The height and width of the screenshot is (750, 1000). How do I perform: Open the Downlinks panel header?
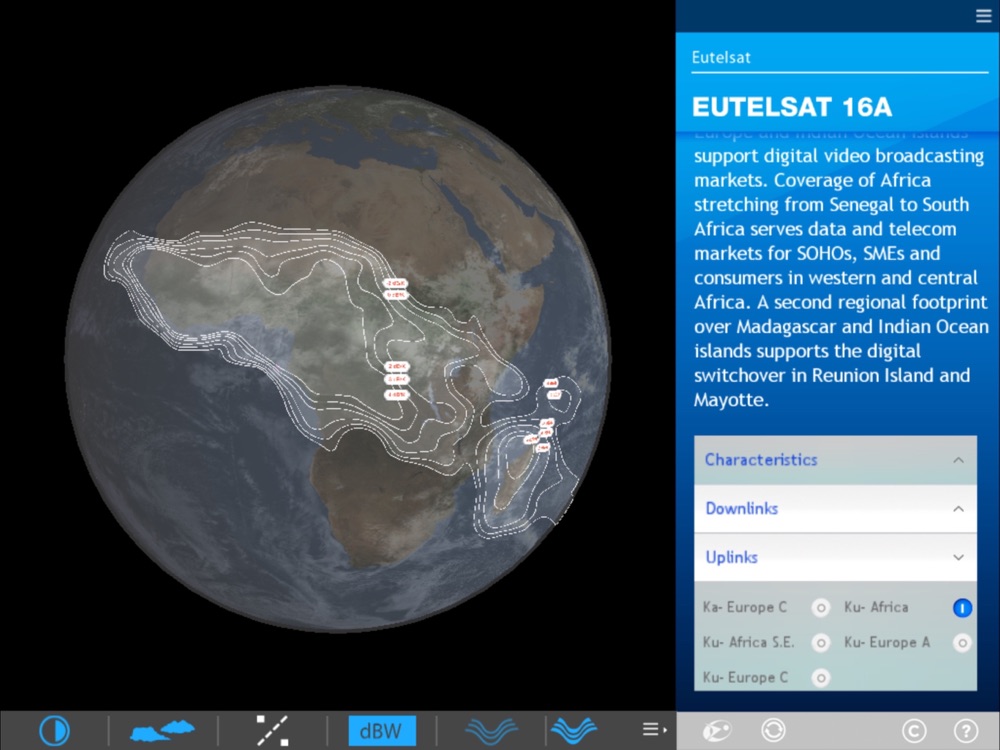pos(835,508)
